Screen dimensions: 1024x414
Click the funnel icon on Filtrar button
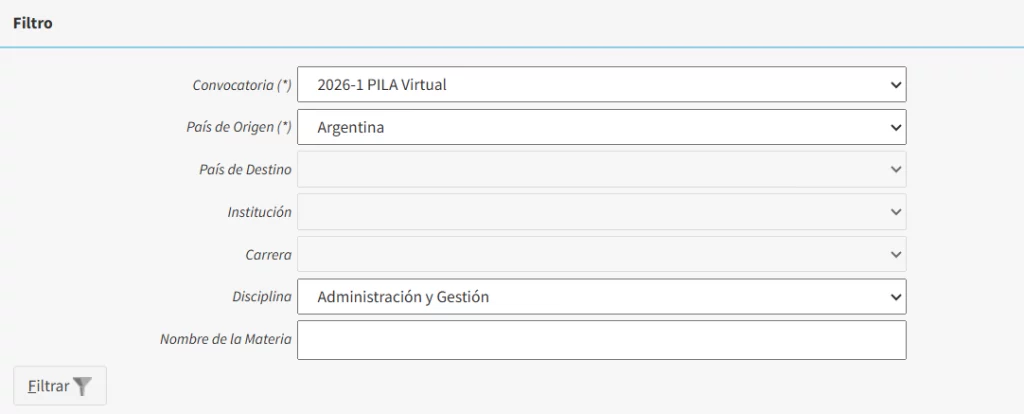click(x=83, y=386)
